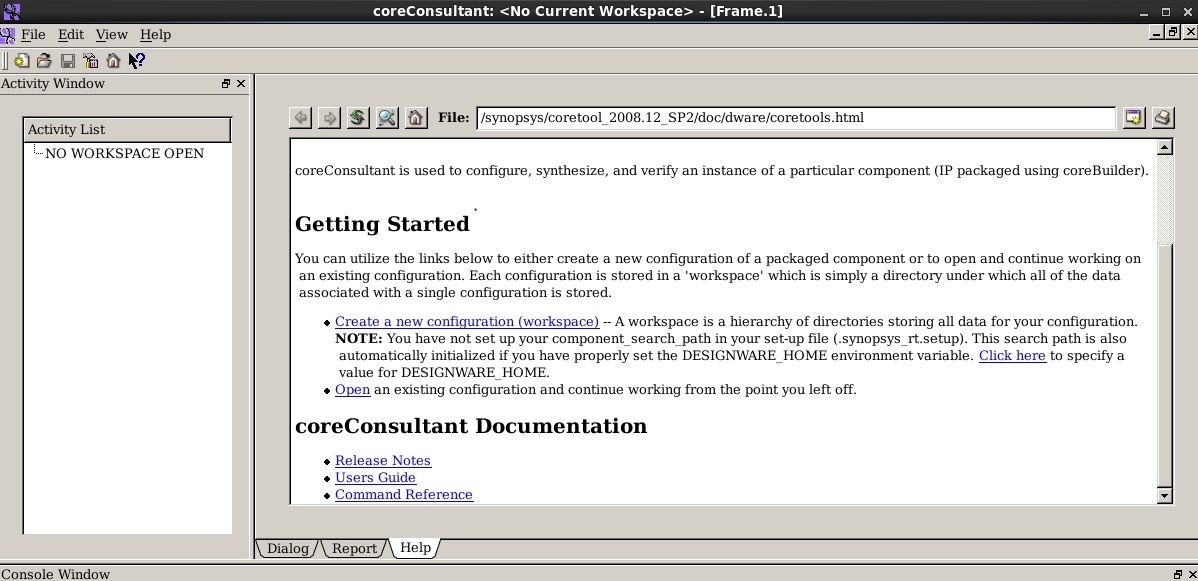Screen dimensions: 1198x581
Task: Close the Activity Window panel
Action: point(241,83)
